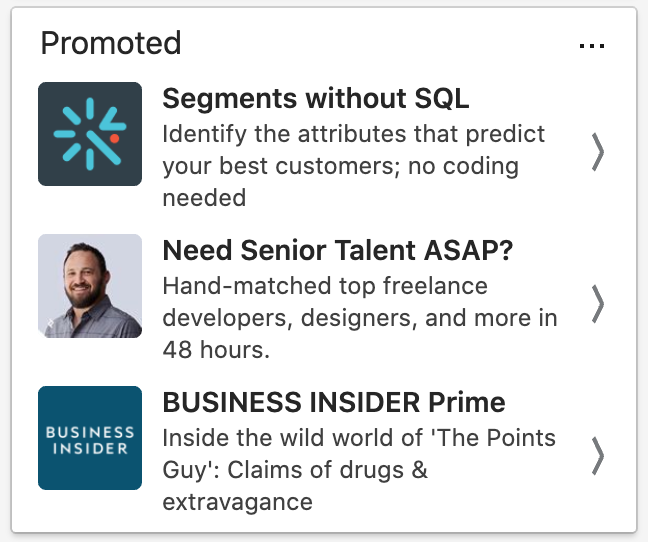
Task: Click the Business Insider logo
Action: pyautogui.click(x=90, y=438)
